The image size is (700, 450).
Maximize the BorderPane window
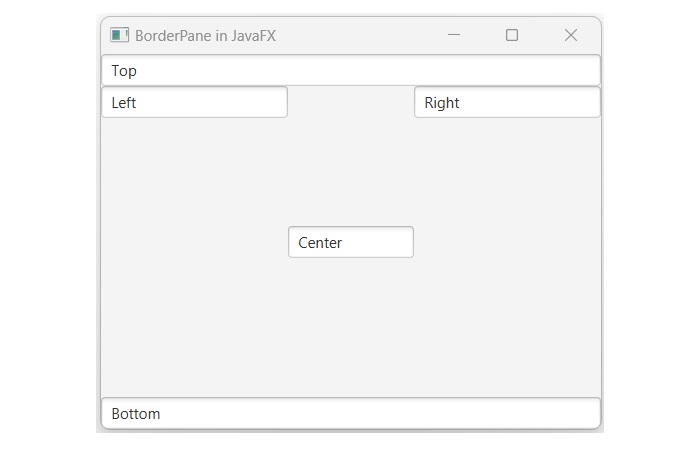(512, 35)
